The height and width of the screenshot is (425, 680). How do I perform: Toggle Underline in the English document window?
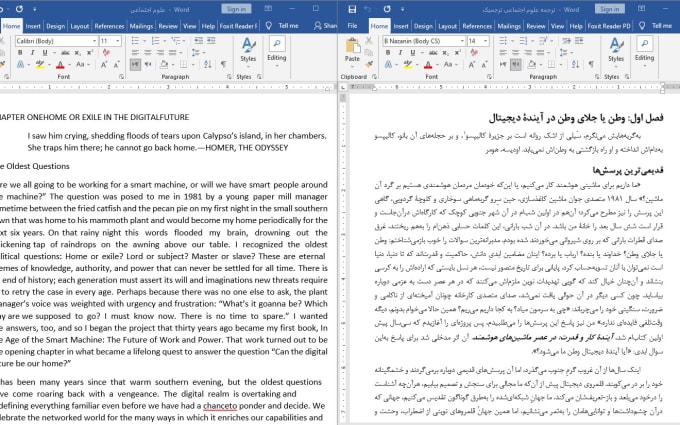[45, 52]
